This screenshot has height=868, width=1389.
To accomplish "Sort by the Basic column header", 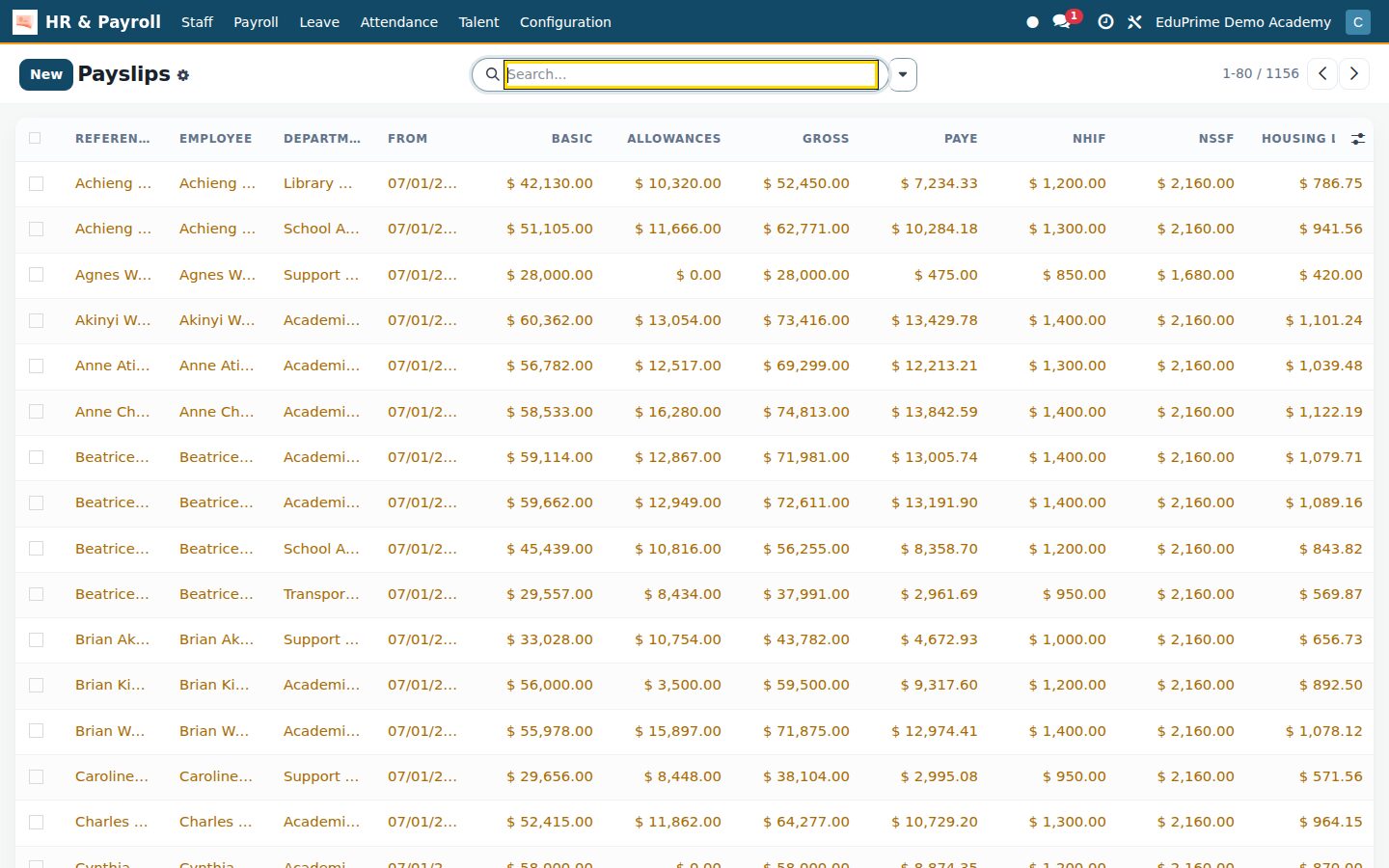I will [x=572, y=139].
